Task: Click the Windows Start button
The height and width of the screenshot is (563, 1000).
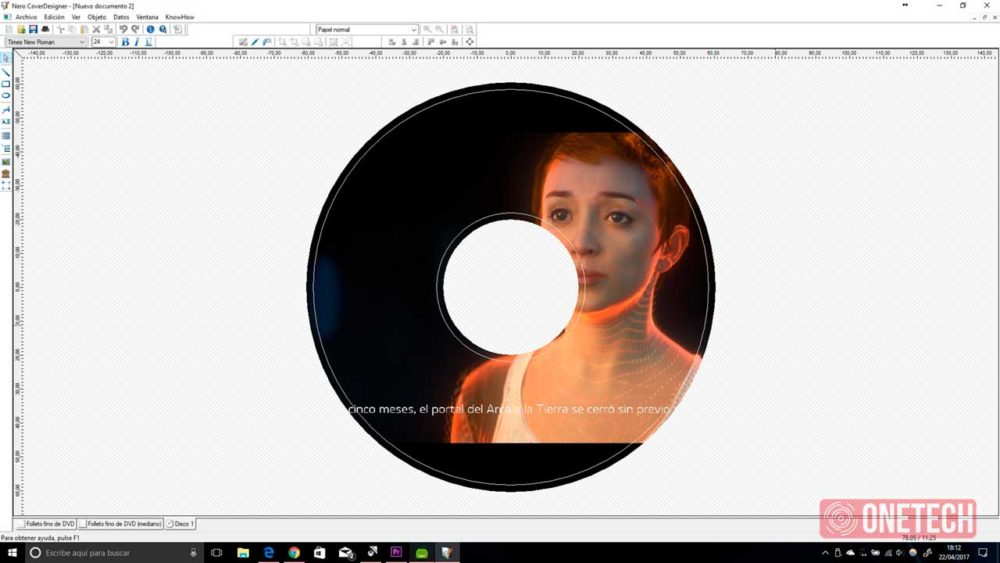Action: coord(12,553)
